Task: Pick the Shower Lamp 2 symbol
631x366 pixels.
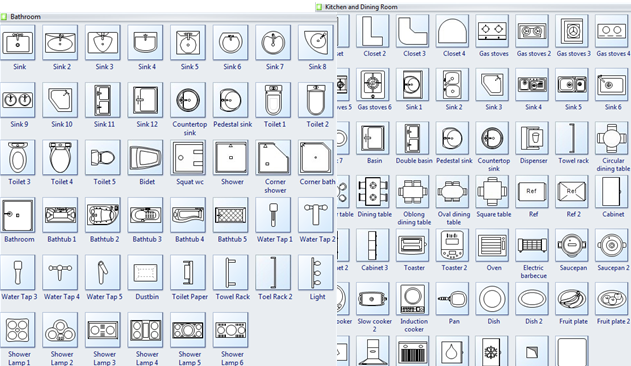Action: 60,331
